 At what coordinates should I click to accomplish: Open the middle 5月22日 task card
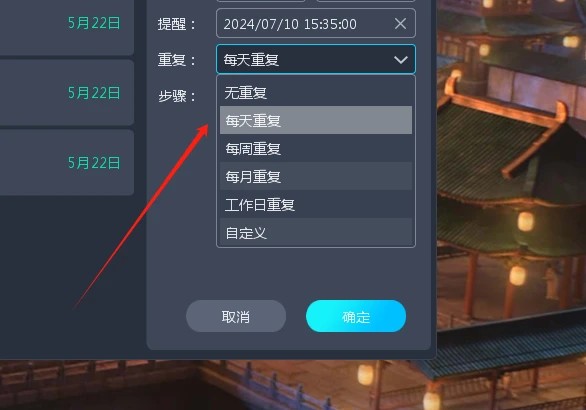pyautogui.click(x=67, y=92)
